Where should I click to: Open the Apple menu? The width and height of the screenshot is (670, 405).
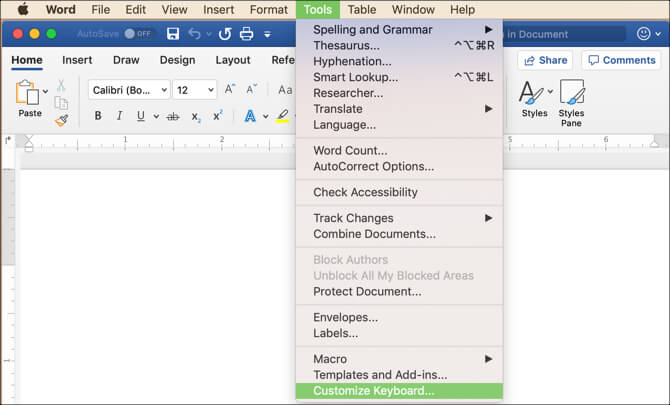pos(23,9)
